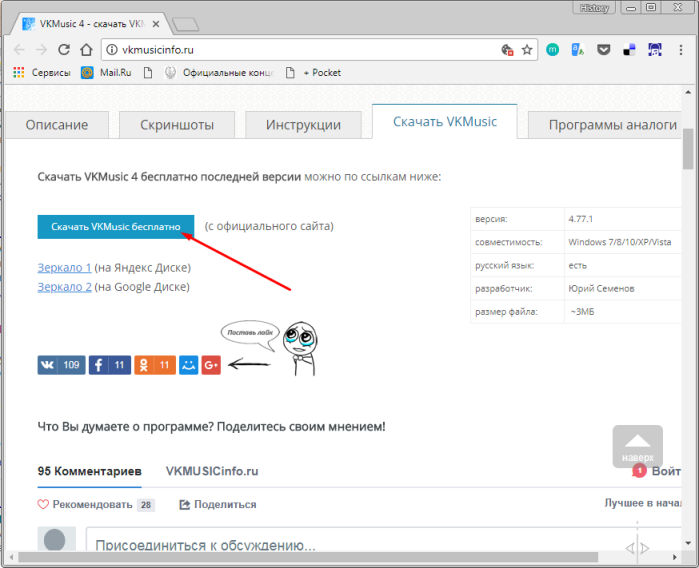Click the horizontal scrollbar thumb
Viewport: 699px width, 568px height.
tap(308, 557)
